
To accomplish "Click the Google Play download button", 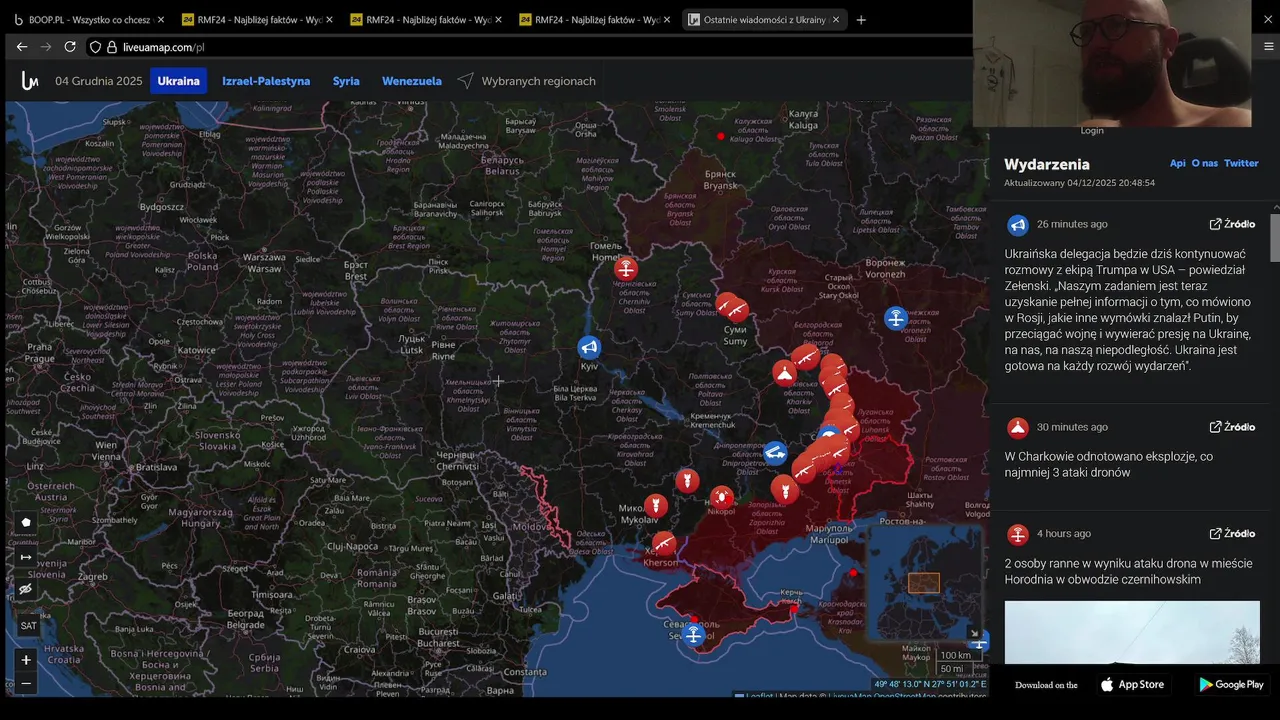I will point(1231,685).
